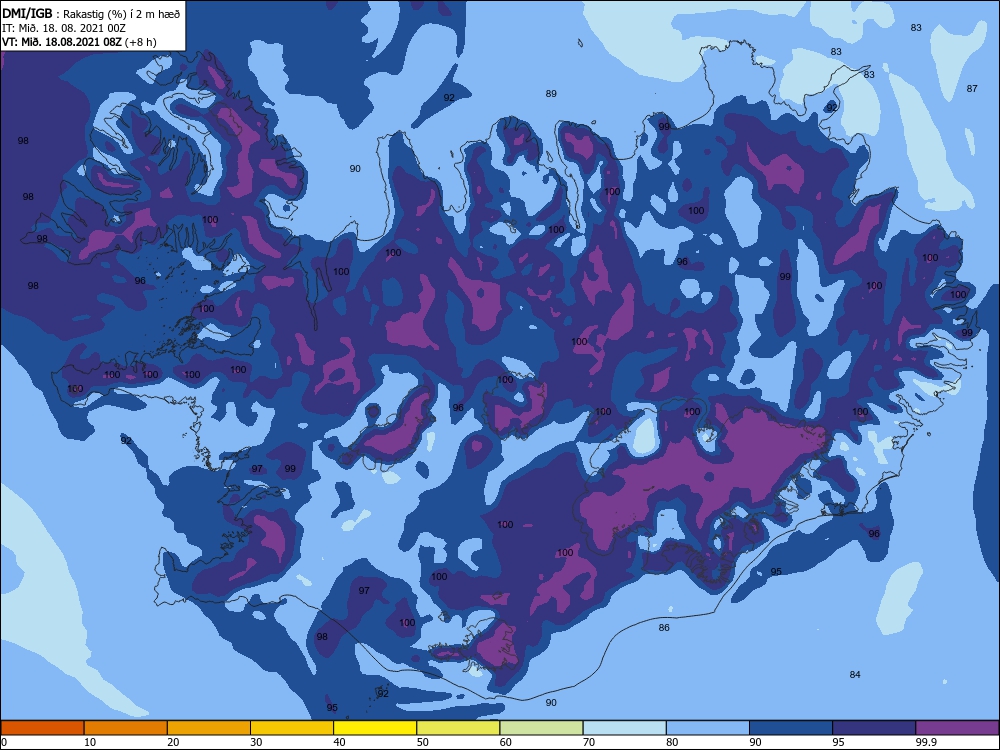The height and width of the screenshot is (750, 1000).
Task: Click the legend scale label '40'
Action: click(x=339, y=742)
